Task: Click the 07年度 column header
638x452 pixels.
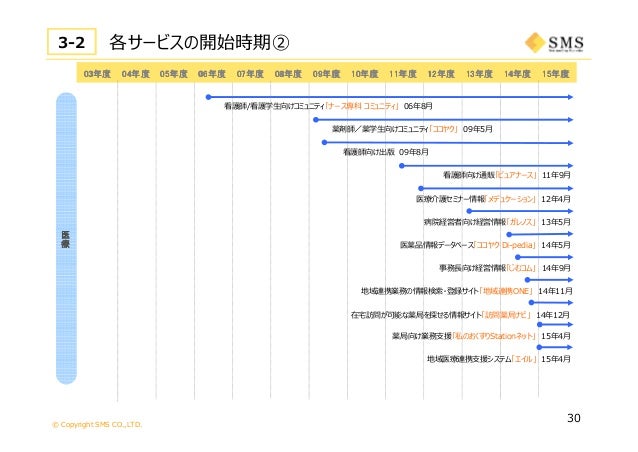Action: tap(250, 74)
